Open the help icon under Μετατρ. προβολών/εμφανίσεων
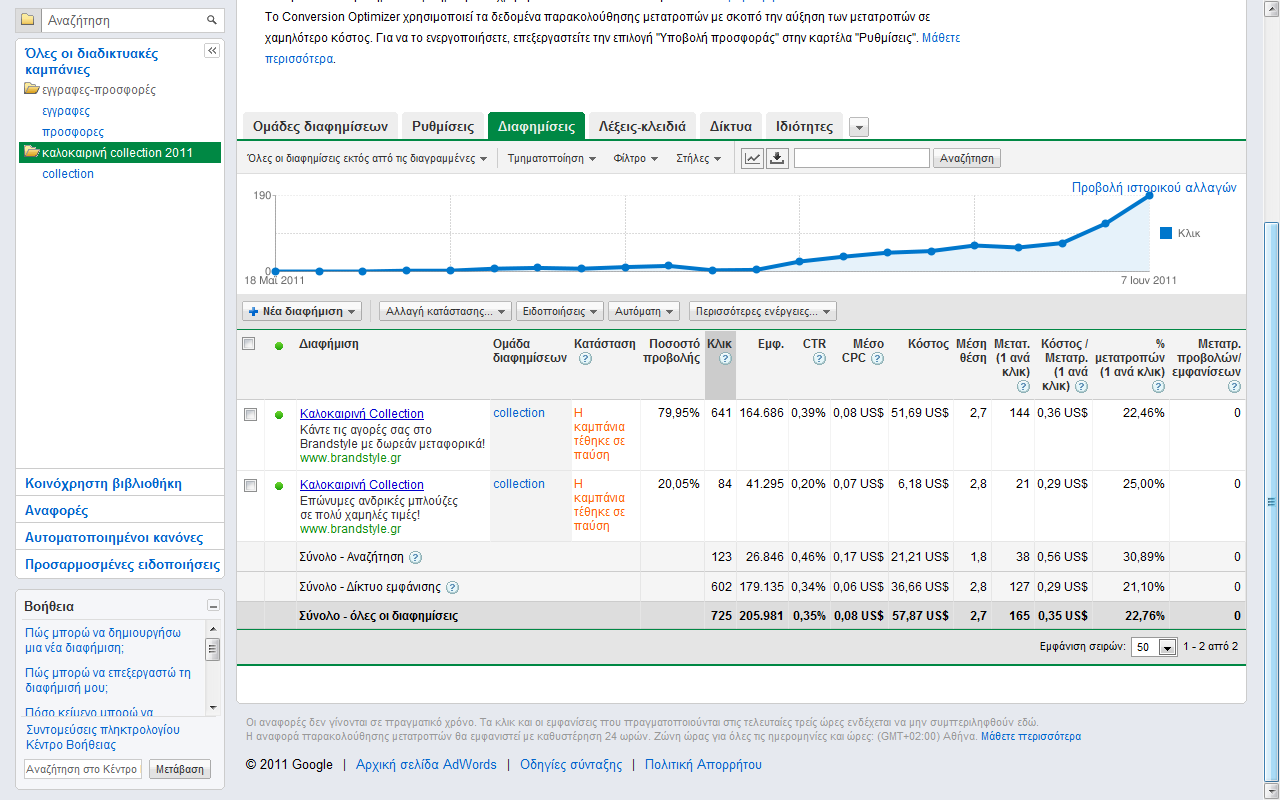This screenshot has height=800, width=1280. point(1234,387)
